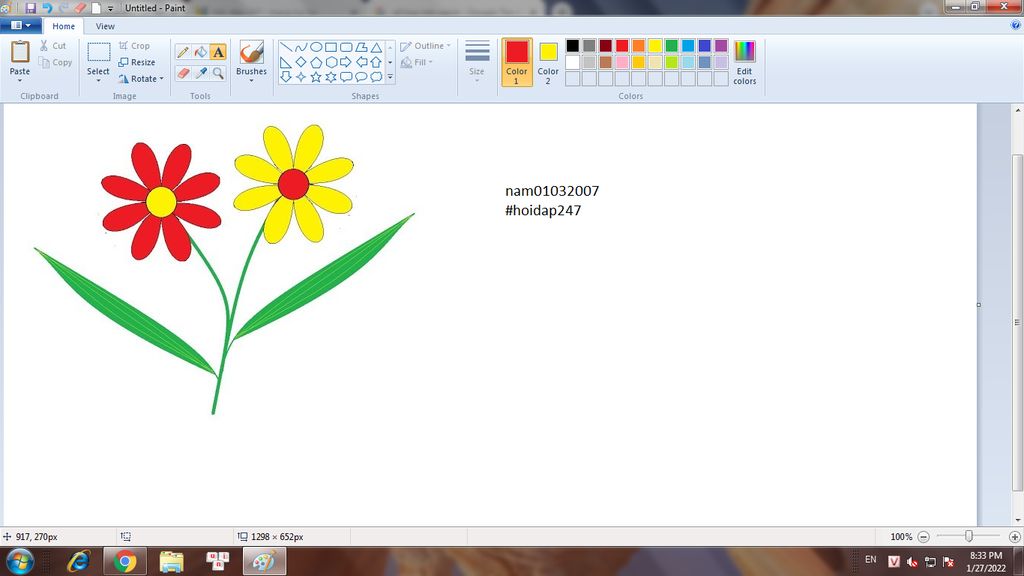Open Customize Quick Access Toolbar arrow
Viewport: 1024px width, 576px height.
(110, 8)
